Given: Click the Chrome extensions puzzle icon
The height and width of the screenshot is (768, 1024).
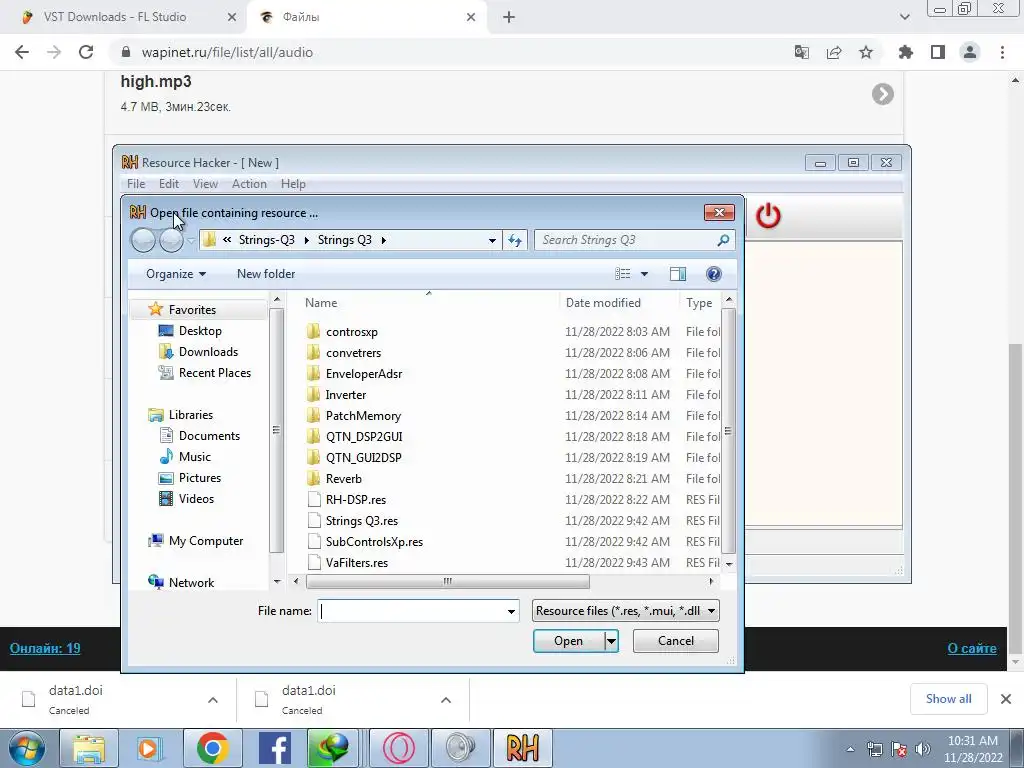Looking at the screenshot, I should click(905, 52).
